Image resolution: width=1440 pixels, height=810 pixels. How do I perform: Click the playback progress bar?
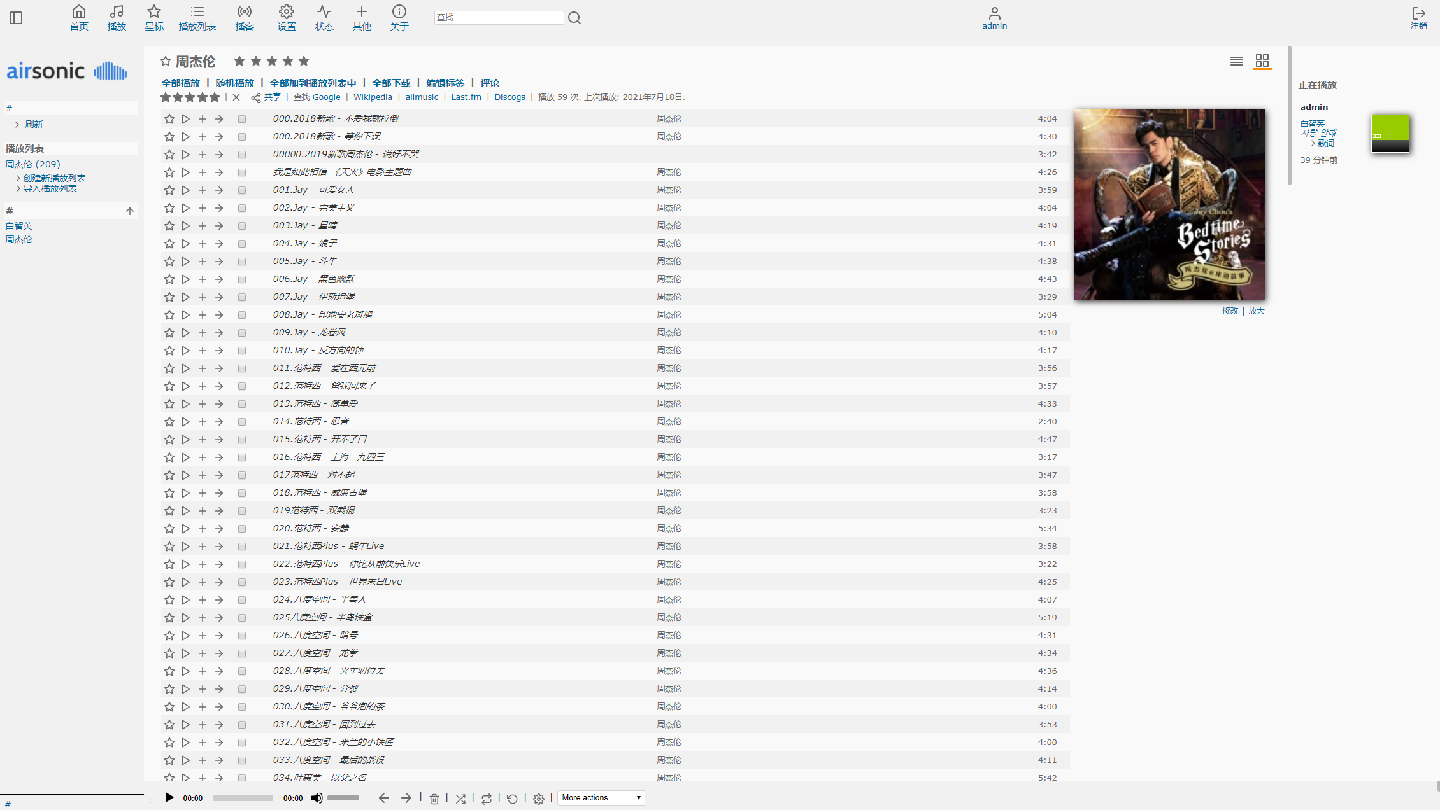pyautogui.click(x=243, y=798)
